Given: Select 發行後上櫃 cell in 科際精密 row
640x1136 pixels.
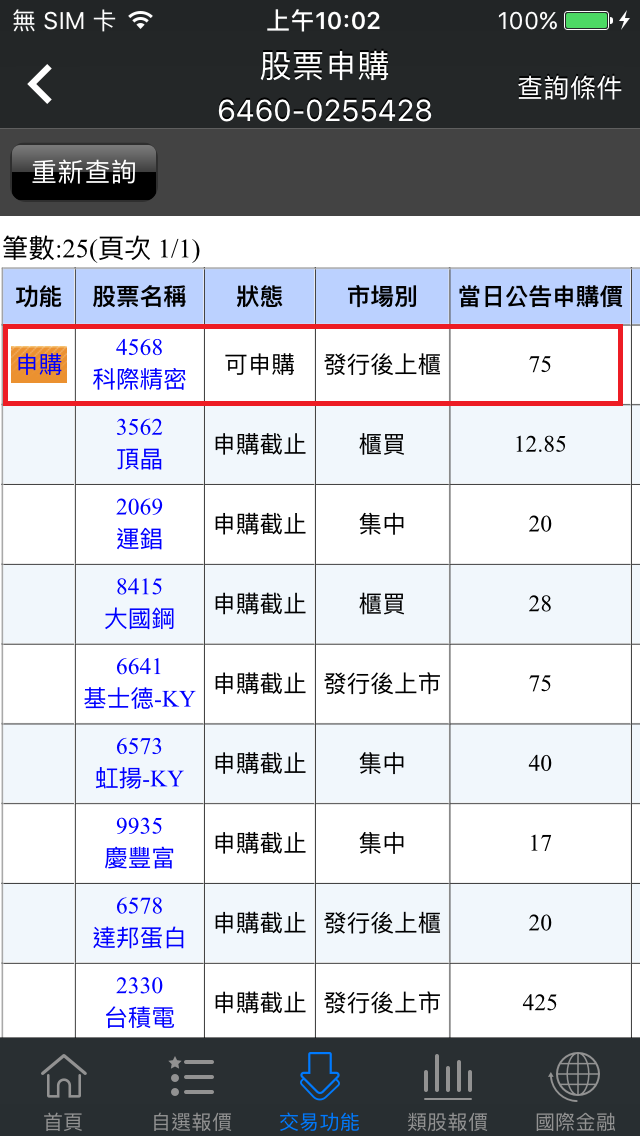Looking at the screenshot, I should (x=382, y=364).
